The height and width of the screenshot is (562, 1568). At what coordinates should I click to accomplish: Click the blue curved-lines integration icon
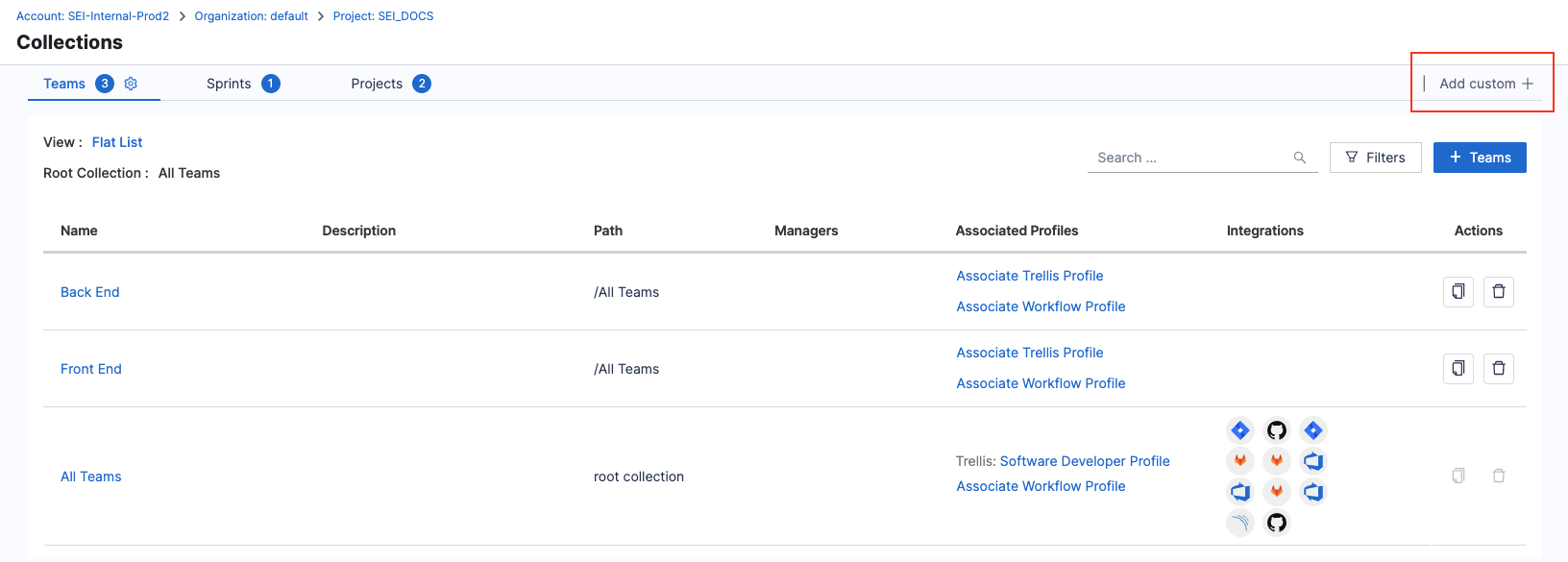point(1240,523)
